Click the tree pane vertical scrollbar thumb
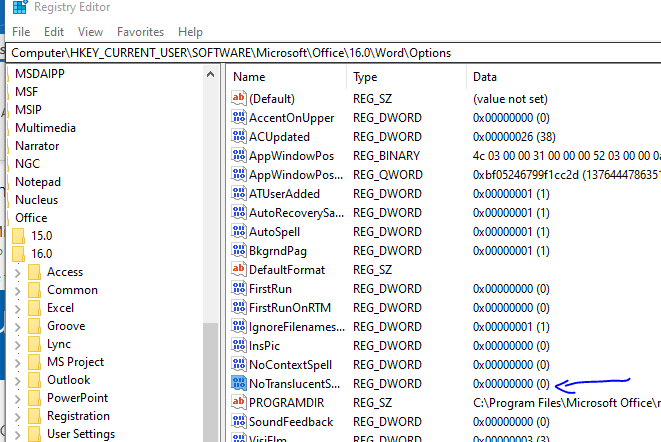 point(210,382)
